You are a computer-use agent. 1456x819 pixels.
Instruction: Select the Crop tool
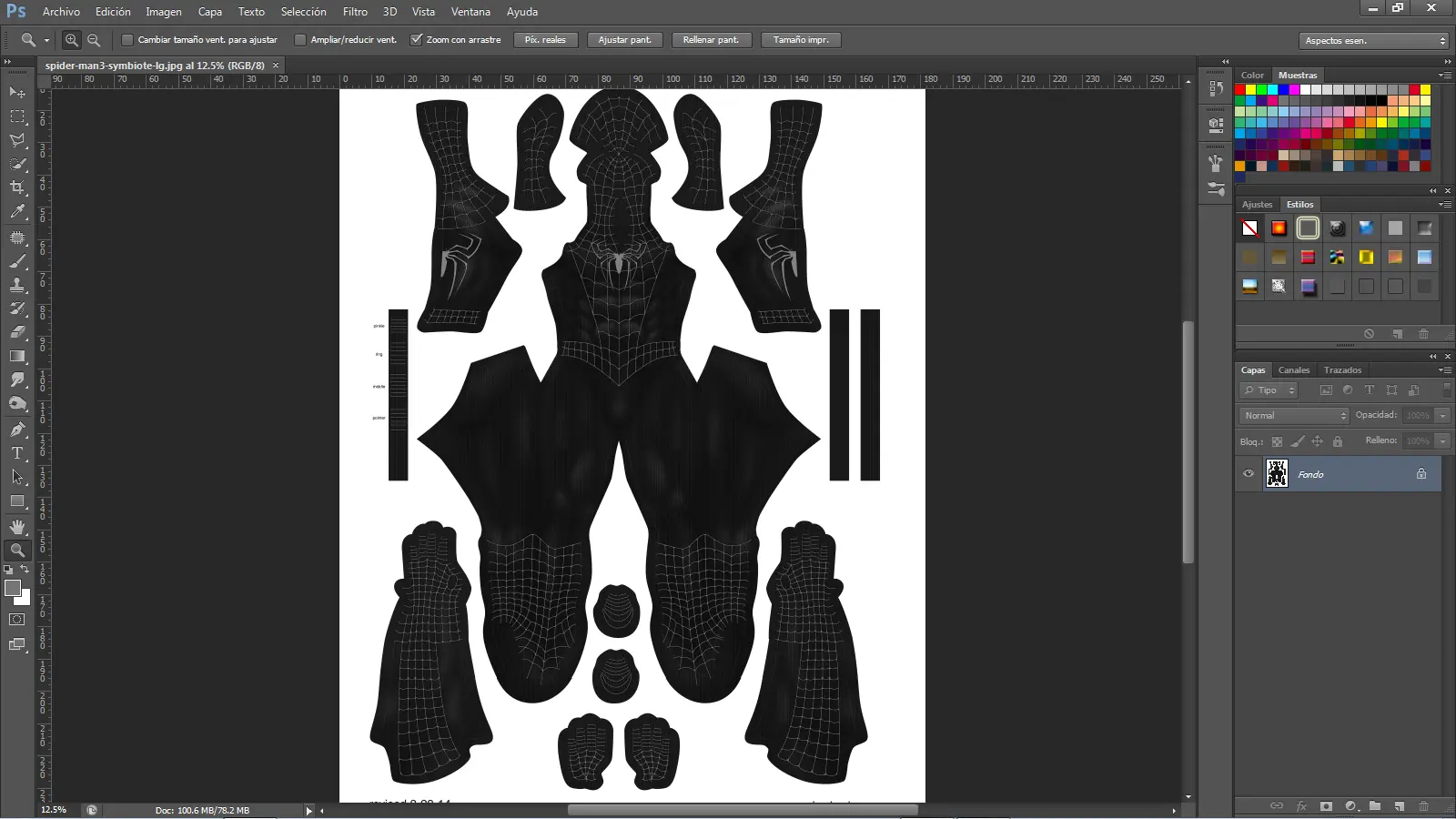17,187
